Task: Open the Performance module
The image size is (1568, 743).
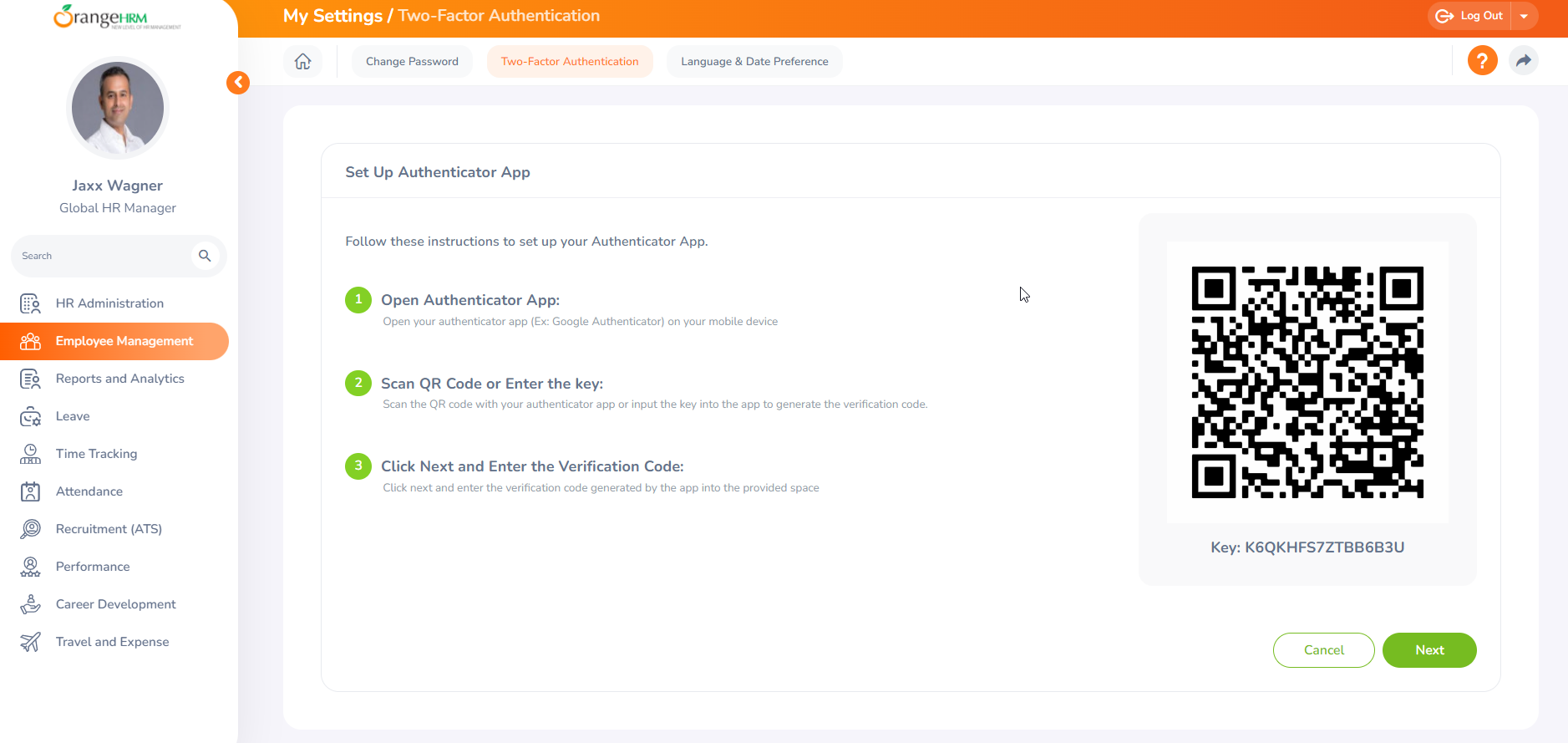Action: (x=114, y=567)
